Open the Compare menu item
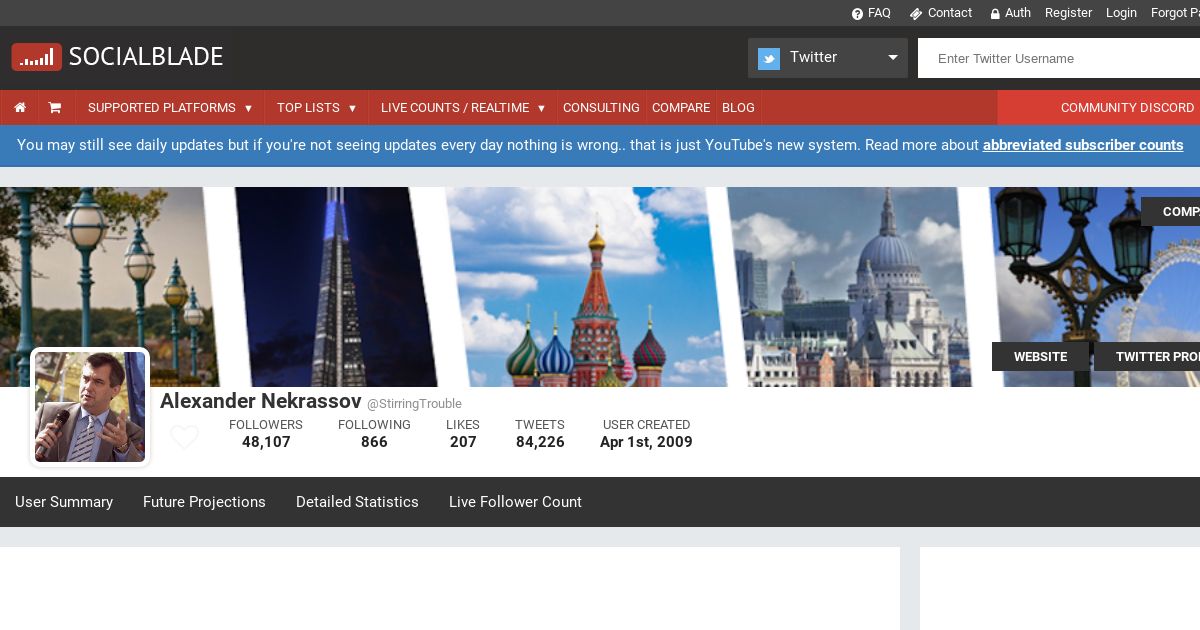 point(681,107)
